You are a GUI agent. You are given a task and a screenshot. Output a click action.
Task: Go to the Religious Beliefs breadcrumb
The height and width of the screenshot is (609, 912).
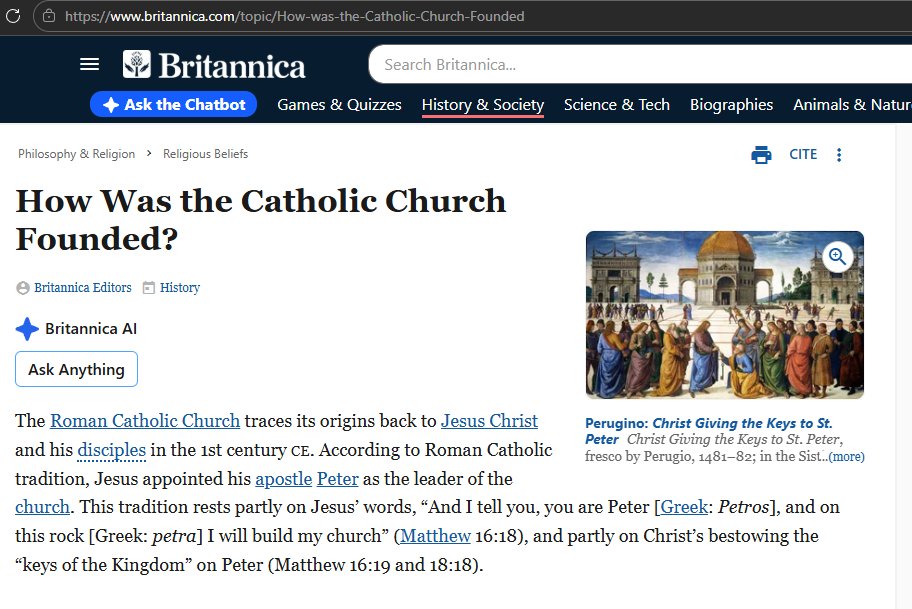click(x=205, y=154)
